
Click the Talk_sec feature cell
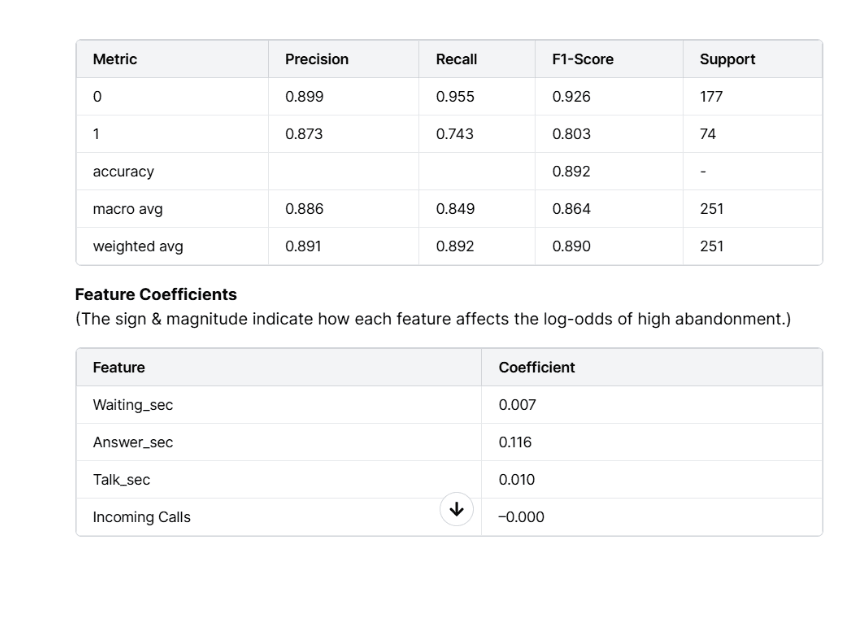tap(121, 480)
